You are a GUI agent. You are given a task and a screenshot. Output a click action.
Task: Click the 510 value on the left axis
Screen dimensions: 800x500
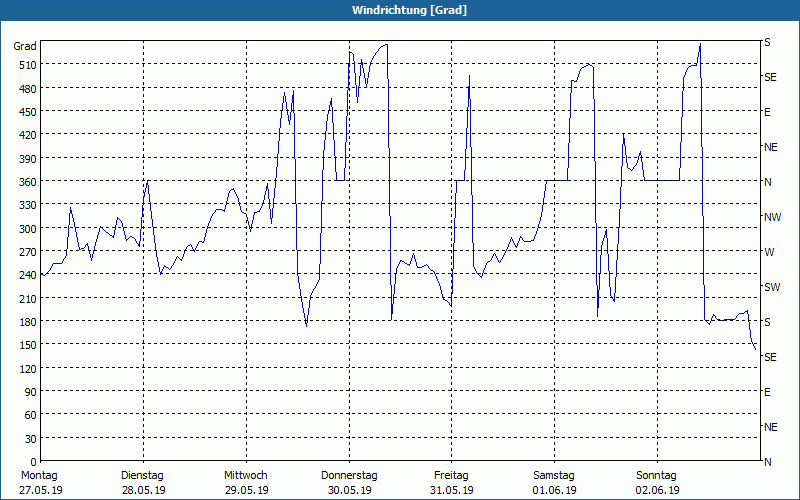coord(29,65)
